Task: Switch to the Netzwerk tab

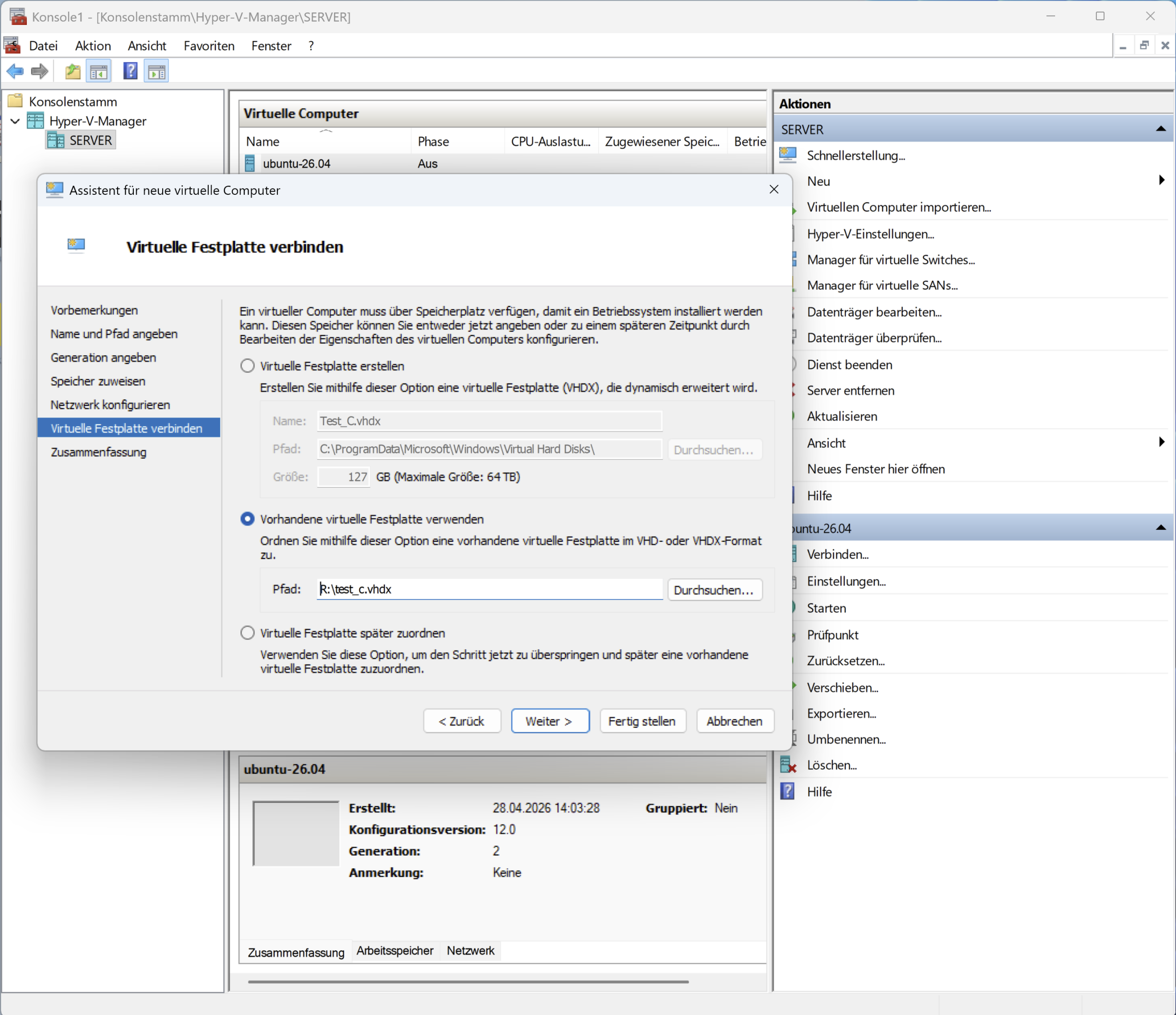Action: (x=471, y=951)
